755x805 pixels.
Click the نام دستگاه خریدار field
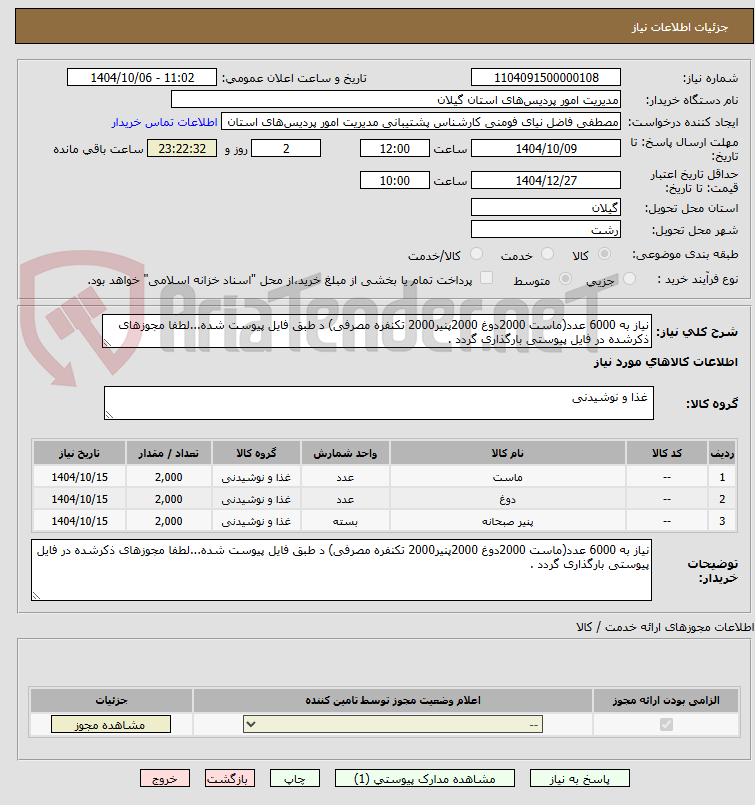395,100
